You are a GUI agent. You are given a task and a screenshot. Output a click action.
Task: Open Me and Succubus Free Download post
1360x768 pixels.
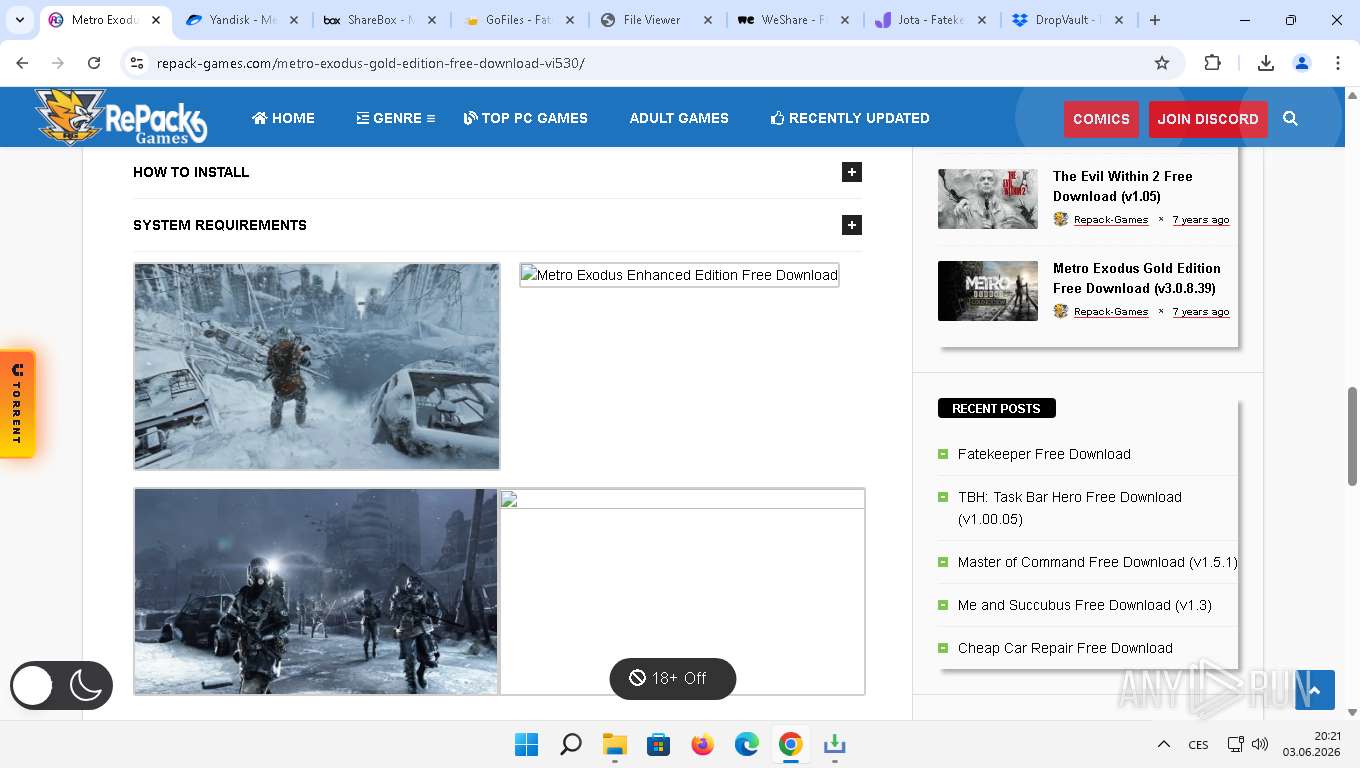(1085, 605)
